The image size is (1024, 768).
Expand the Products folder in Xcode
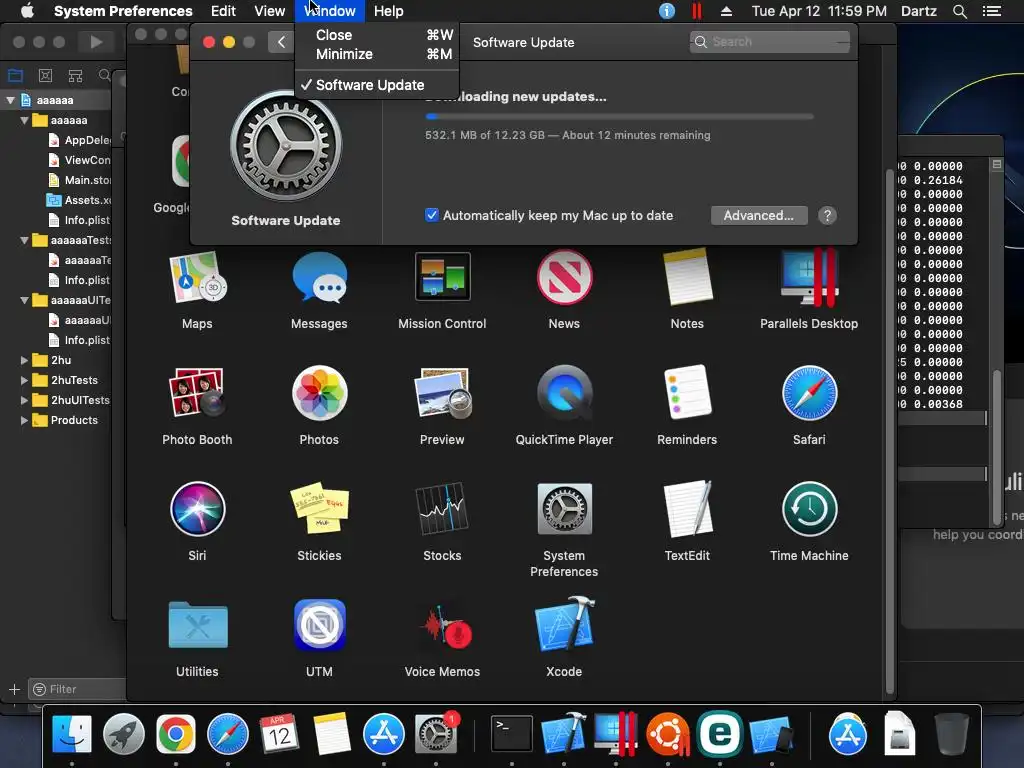tap(24, 420)
